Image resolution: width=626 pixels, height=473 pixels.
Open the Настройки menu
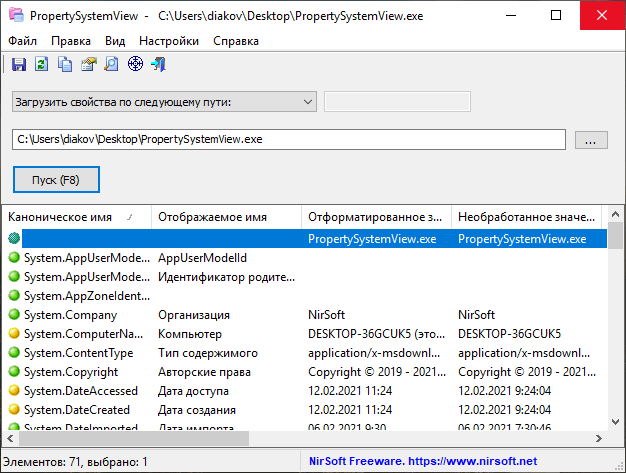coord(169,41)
